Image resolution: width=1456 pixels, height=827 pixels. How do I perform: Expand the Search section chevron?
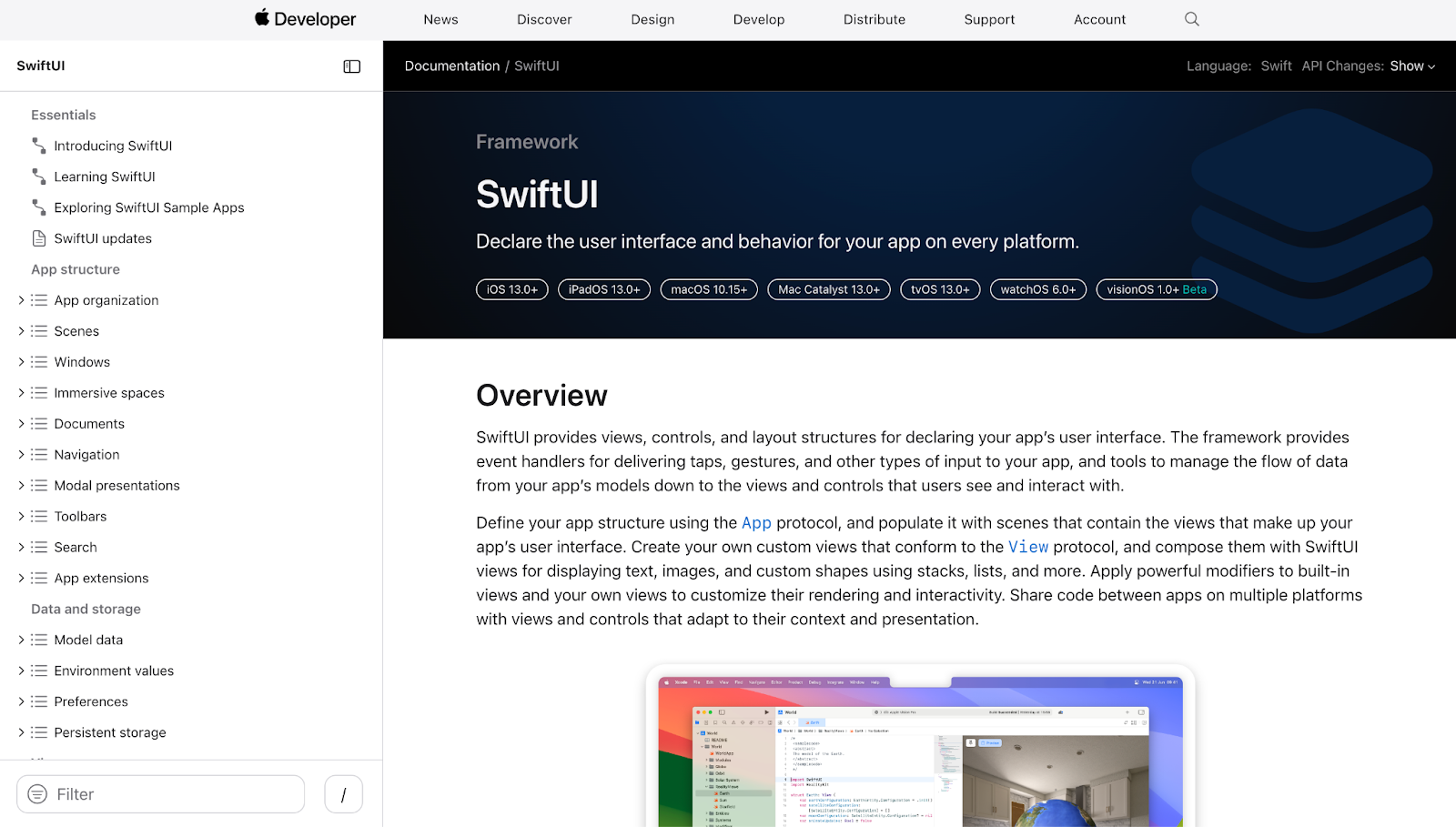(x=21, y=548)
